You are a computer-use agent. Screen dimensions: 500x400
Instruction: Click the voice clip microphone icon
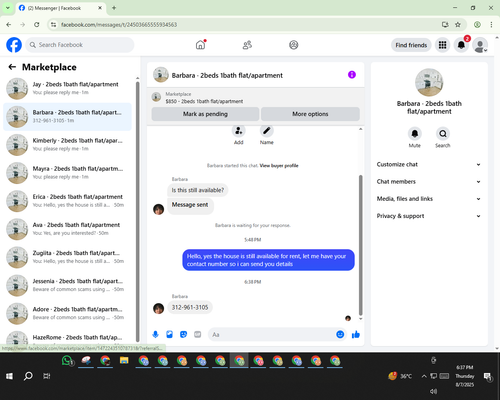point(155,334)
